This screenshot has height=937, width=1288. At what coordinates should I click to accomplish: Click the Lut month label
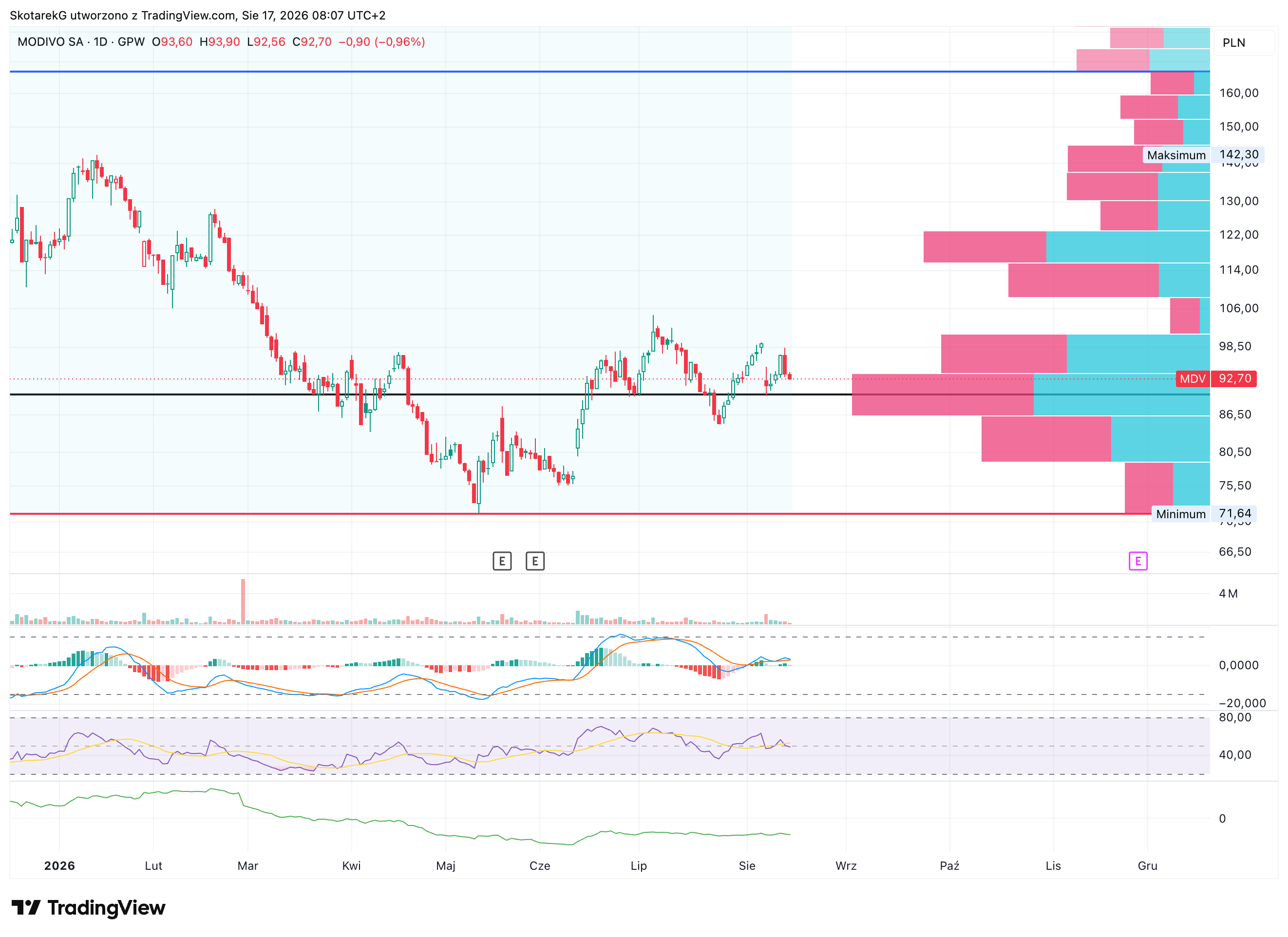(153, 865)
